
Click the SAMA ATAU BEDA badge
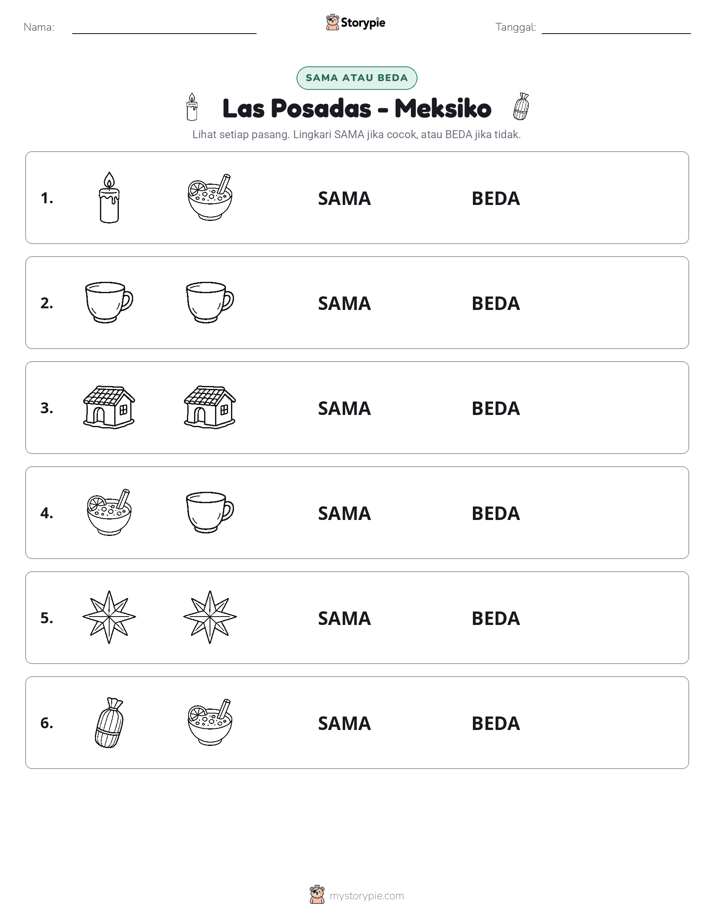pos(356,78)
